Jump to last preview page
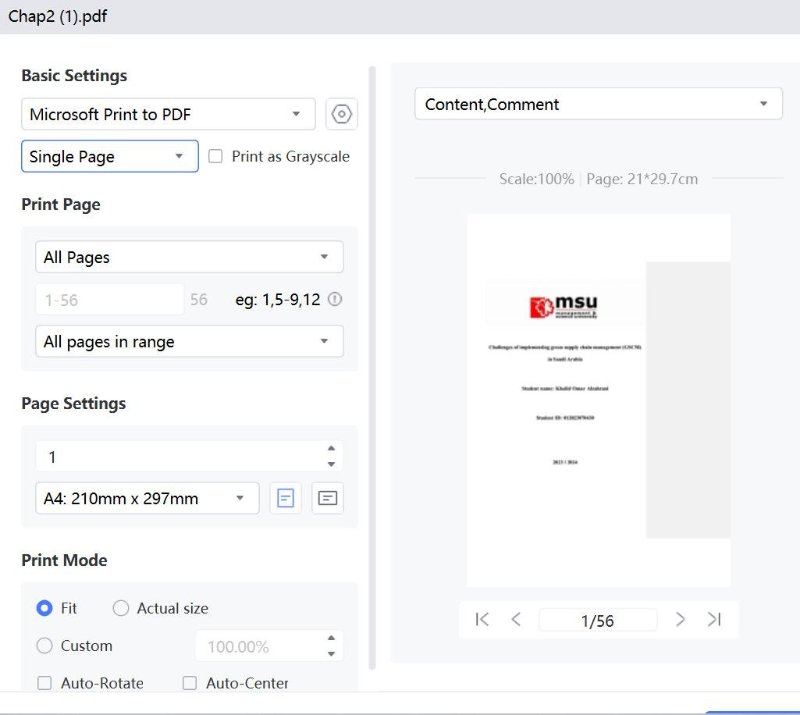 [x=714, y=620]
